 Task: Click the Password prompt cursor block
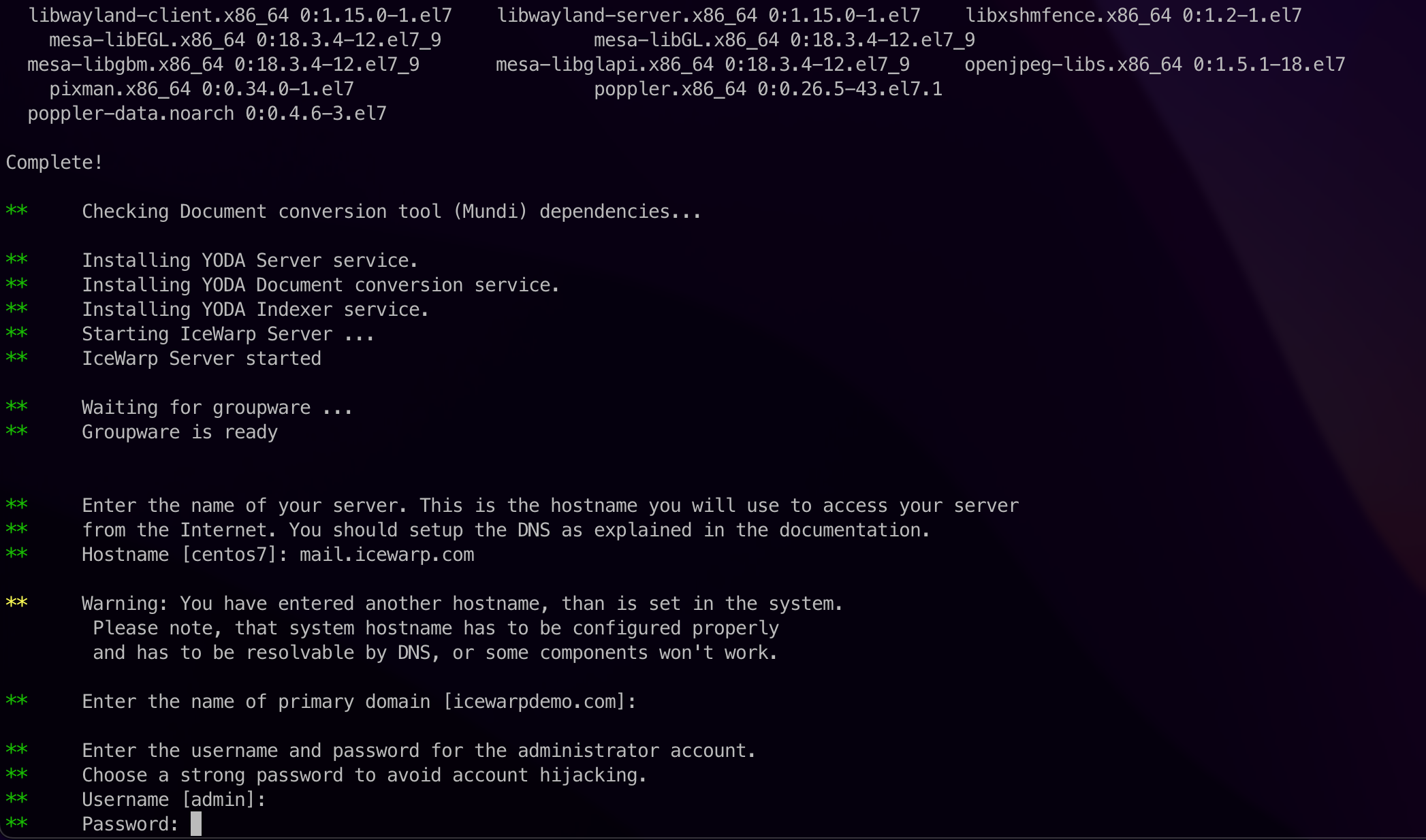click(x=196, y=824)
